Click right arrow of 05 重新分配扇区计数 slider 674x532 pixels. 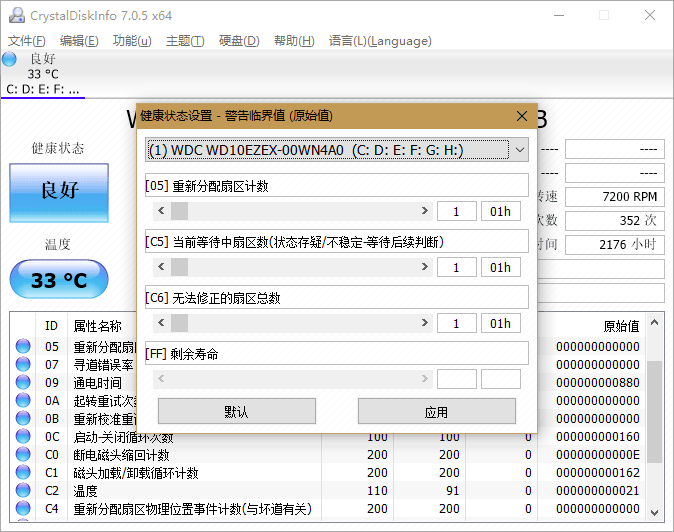[x=426, y=211]
